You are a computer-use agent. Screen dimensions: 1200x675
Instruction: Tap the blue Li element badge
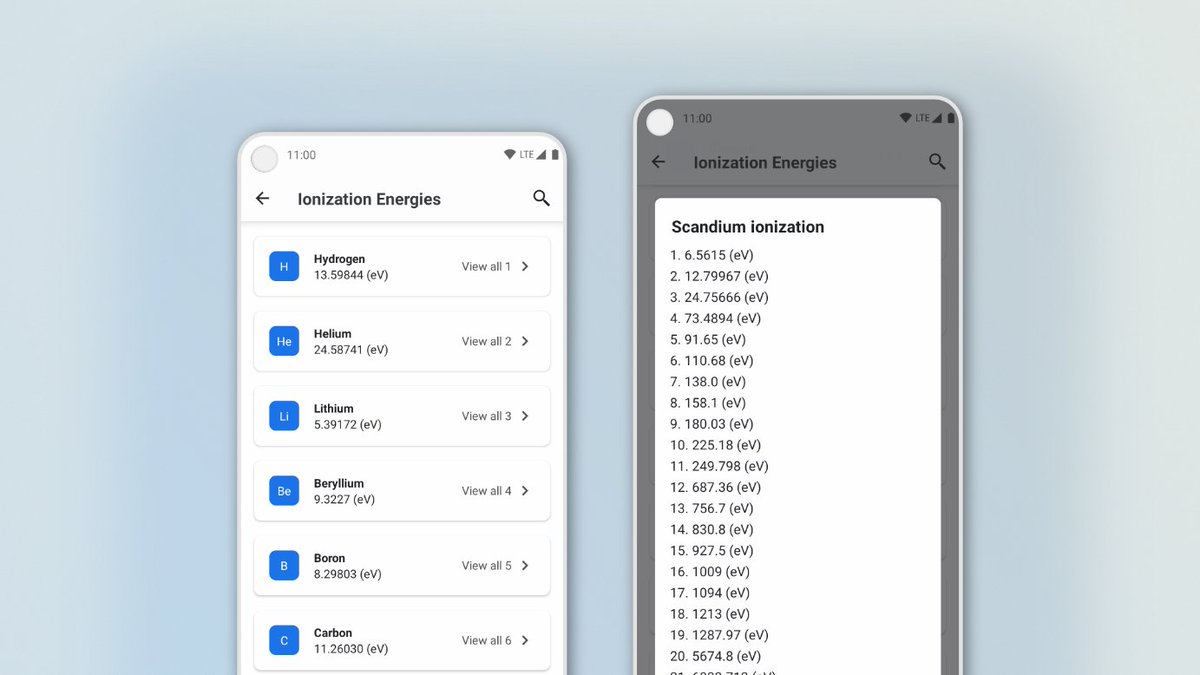[x=284, y=416]
